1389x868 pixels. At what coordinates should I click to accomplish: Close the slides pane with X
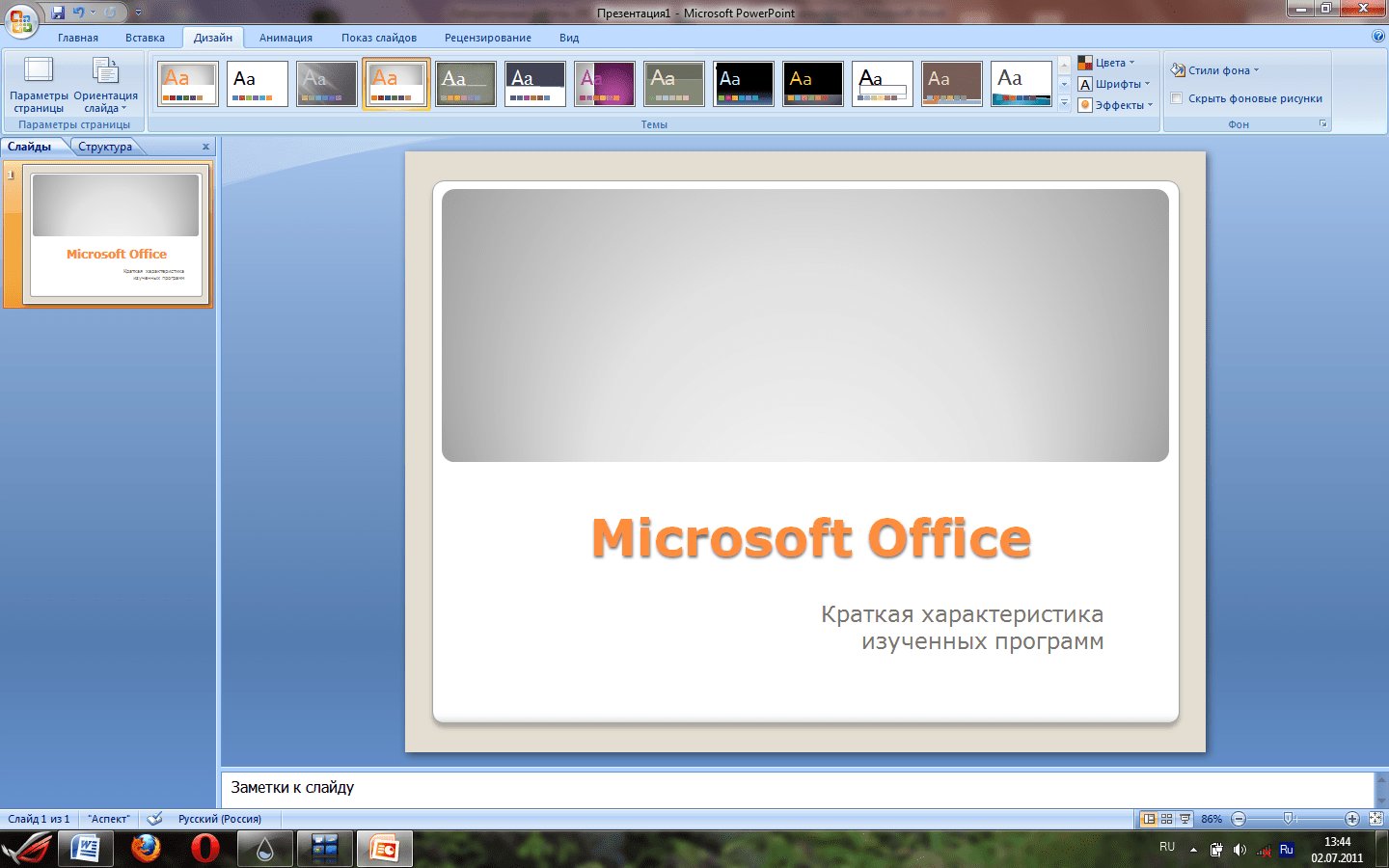pyautogui.click(x=205, y=147)
